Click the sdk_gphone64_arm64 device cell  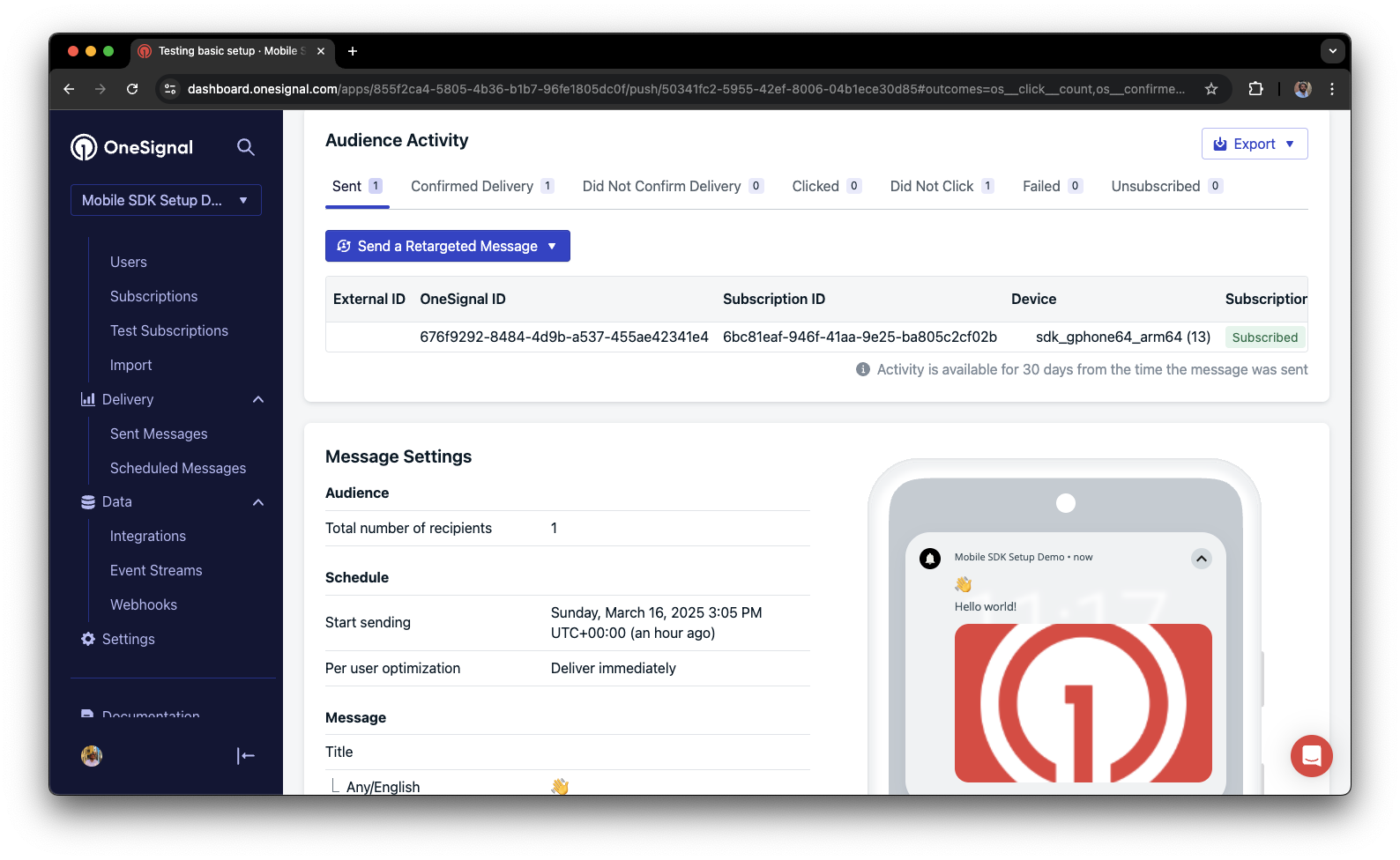click(x=1122, y=337)
